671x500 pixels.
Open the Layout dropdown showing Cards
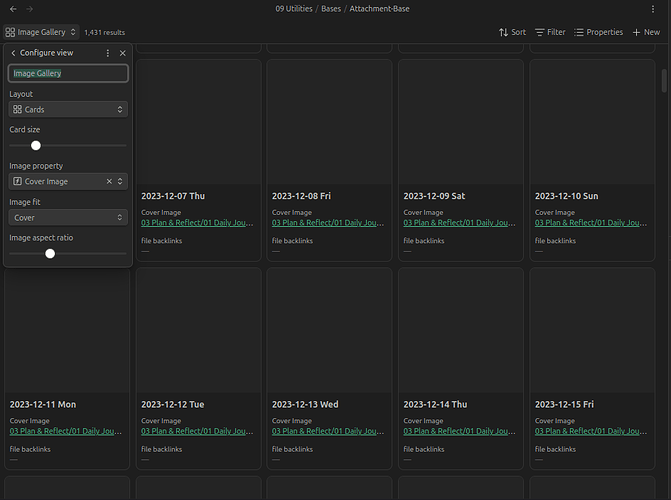point(68,109)
